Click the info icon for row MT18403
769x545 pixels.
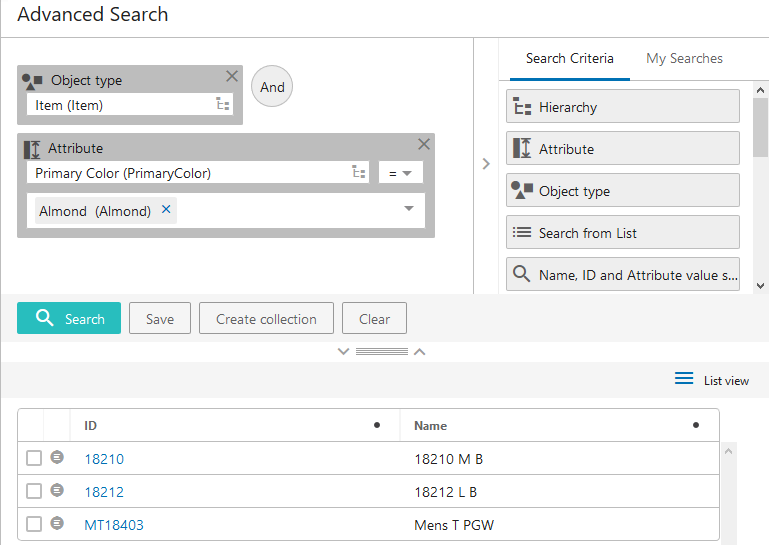coord(57,523)
